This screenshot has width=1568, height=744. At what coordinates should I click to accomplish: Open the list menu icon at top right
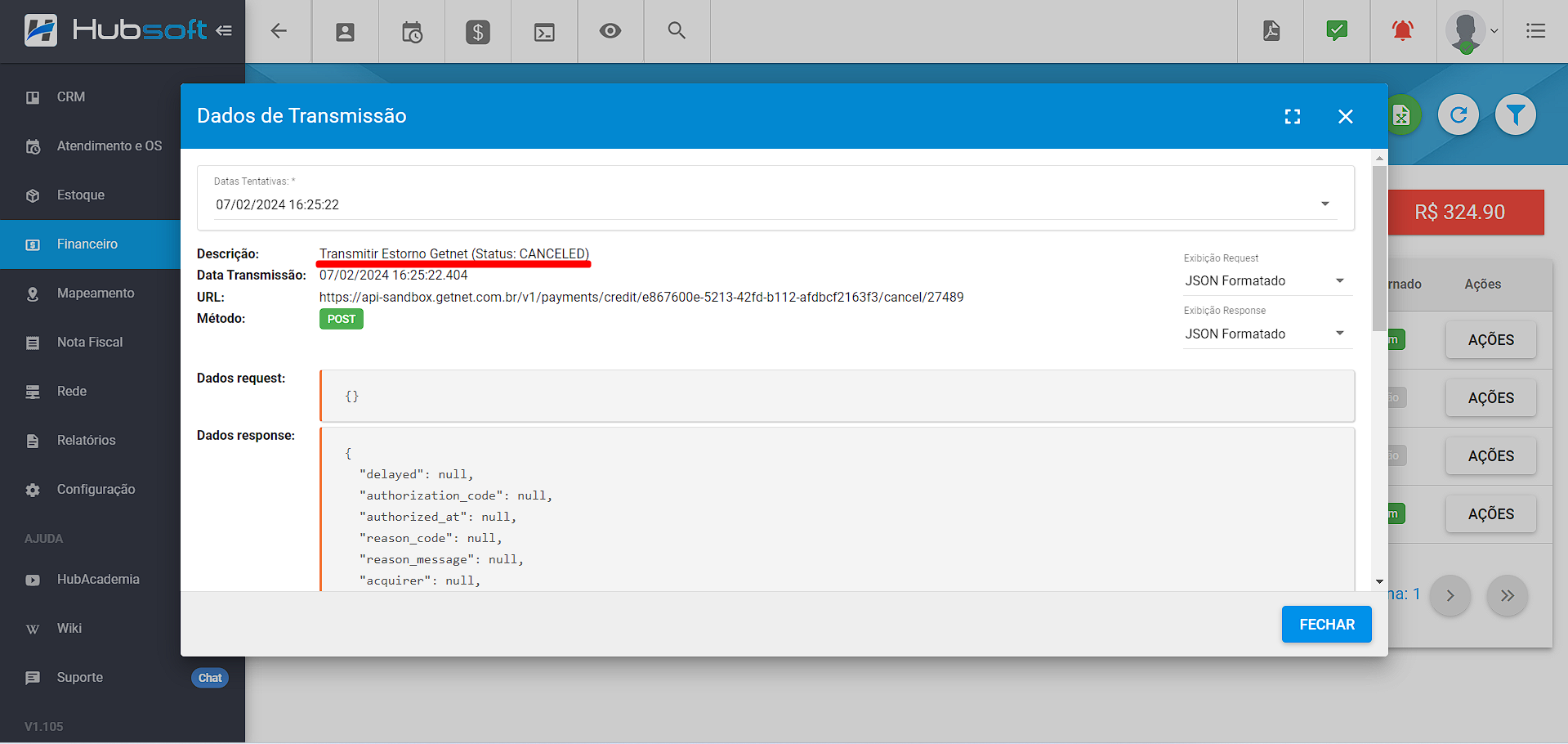pos(1535,31)
